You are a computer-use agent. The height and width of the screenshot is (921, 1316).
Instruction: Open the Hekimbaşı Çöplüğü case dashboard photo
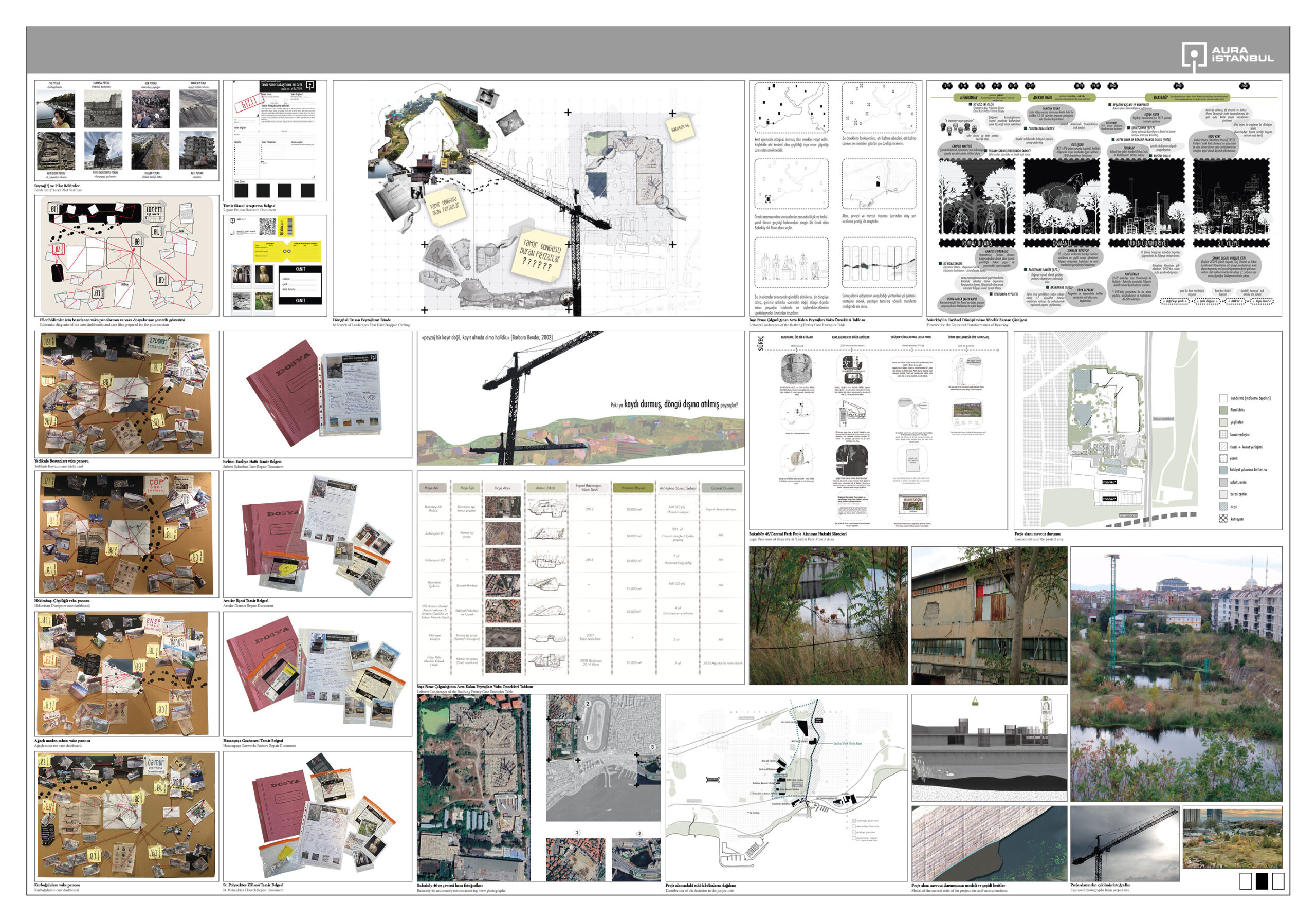125,533
